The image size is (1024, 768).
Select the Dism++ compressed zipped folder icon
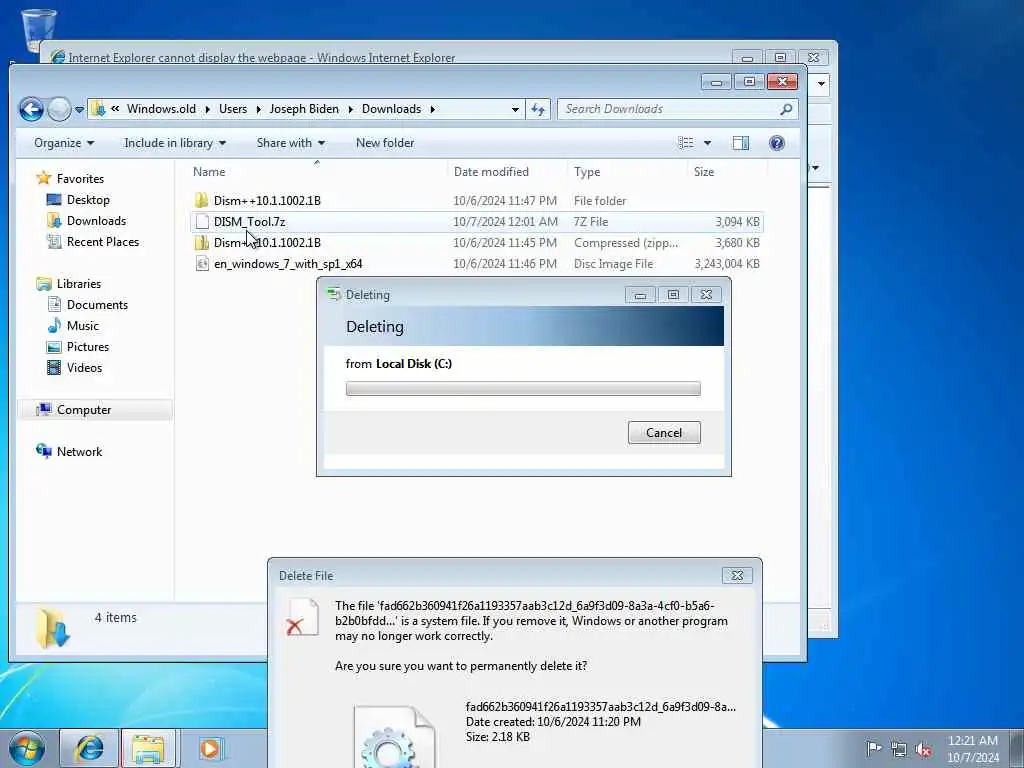[202, 243]
